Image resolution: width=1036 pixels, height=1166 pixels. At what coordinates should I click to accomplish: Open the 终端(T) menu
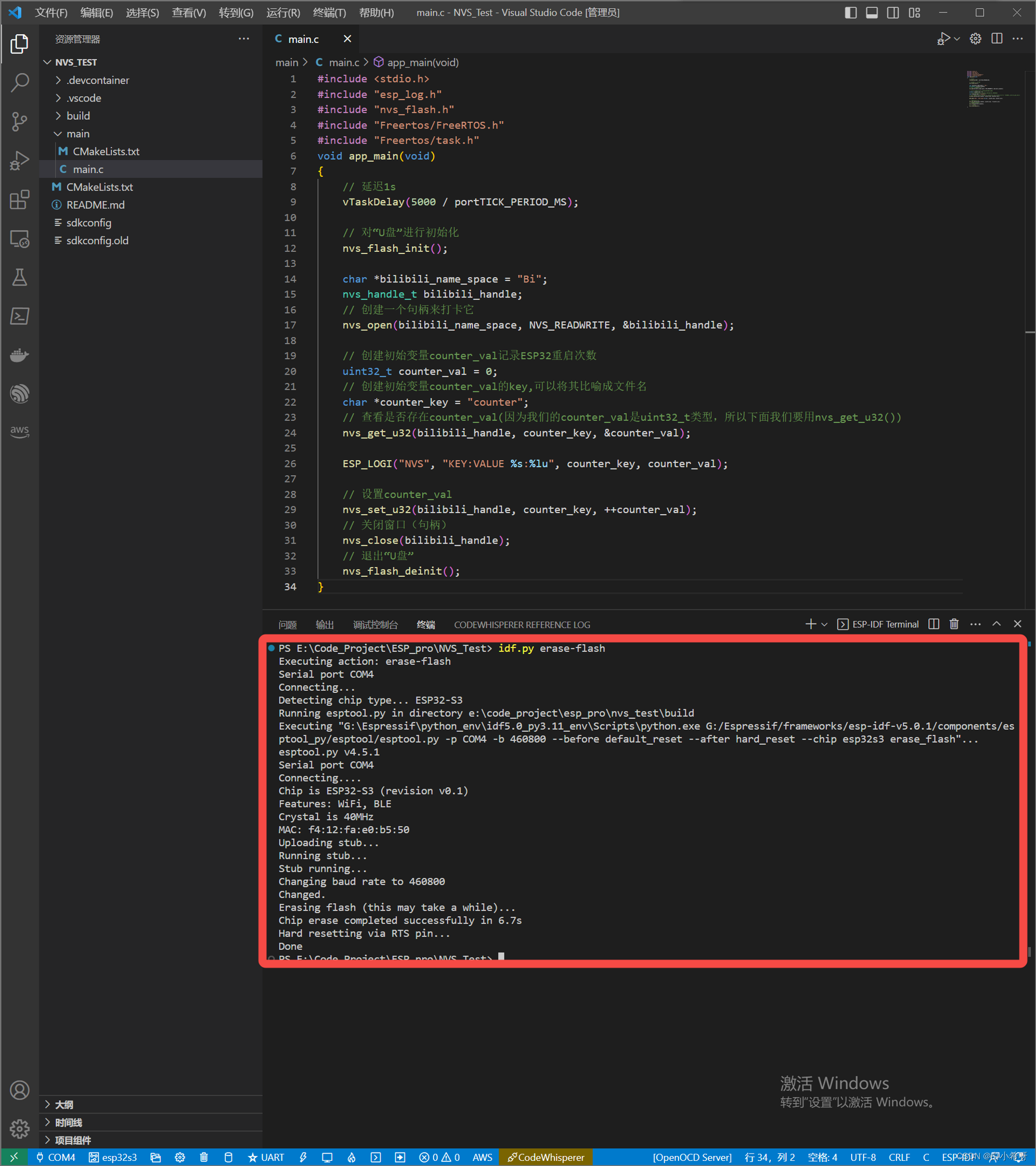click(329, 12)
